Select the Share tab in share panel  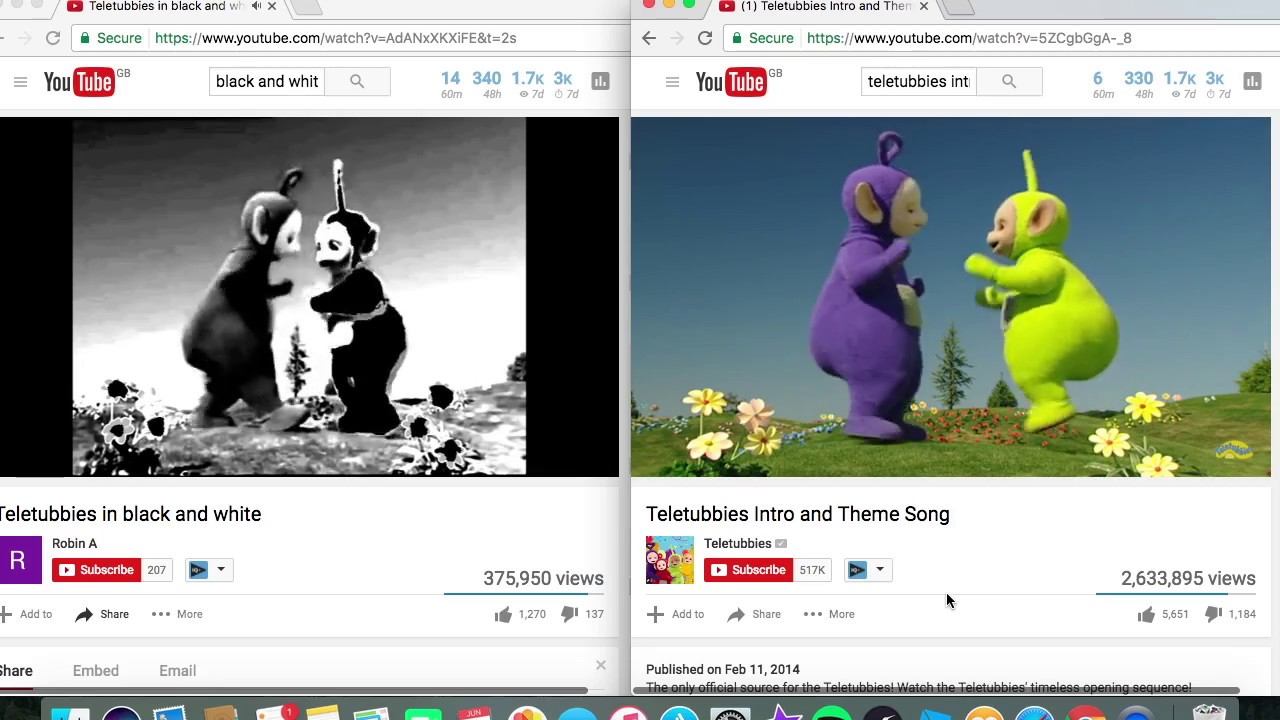pos(16,671)
